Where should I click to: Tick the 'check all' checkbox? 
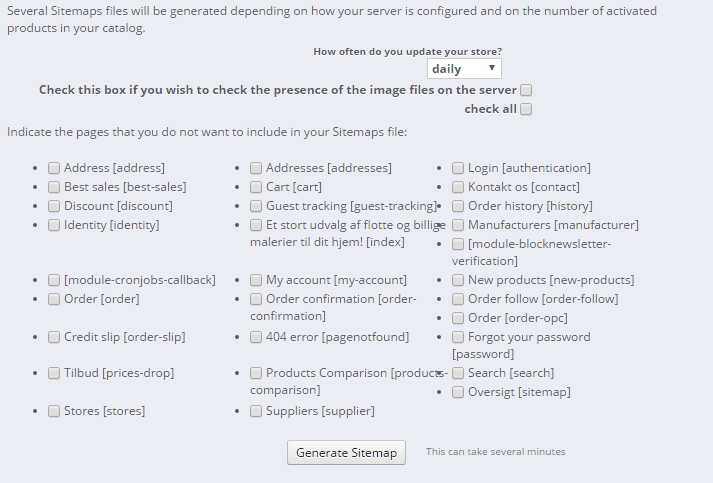click(526, 109)
